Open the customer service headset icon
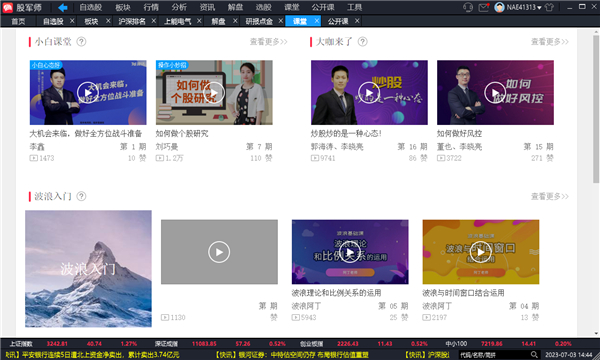The width and height of the screenshot is (600, 360). [x=468, y=7]
